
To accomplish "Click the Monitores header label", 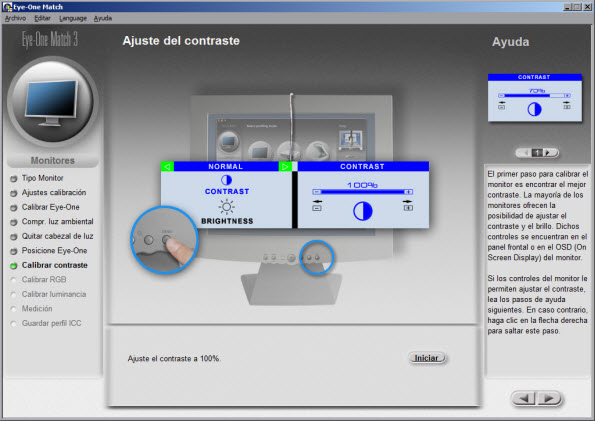I will click(x=52, y=161).
